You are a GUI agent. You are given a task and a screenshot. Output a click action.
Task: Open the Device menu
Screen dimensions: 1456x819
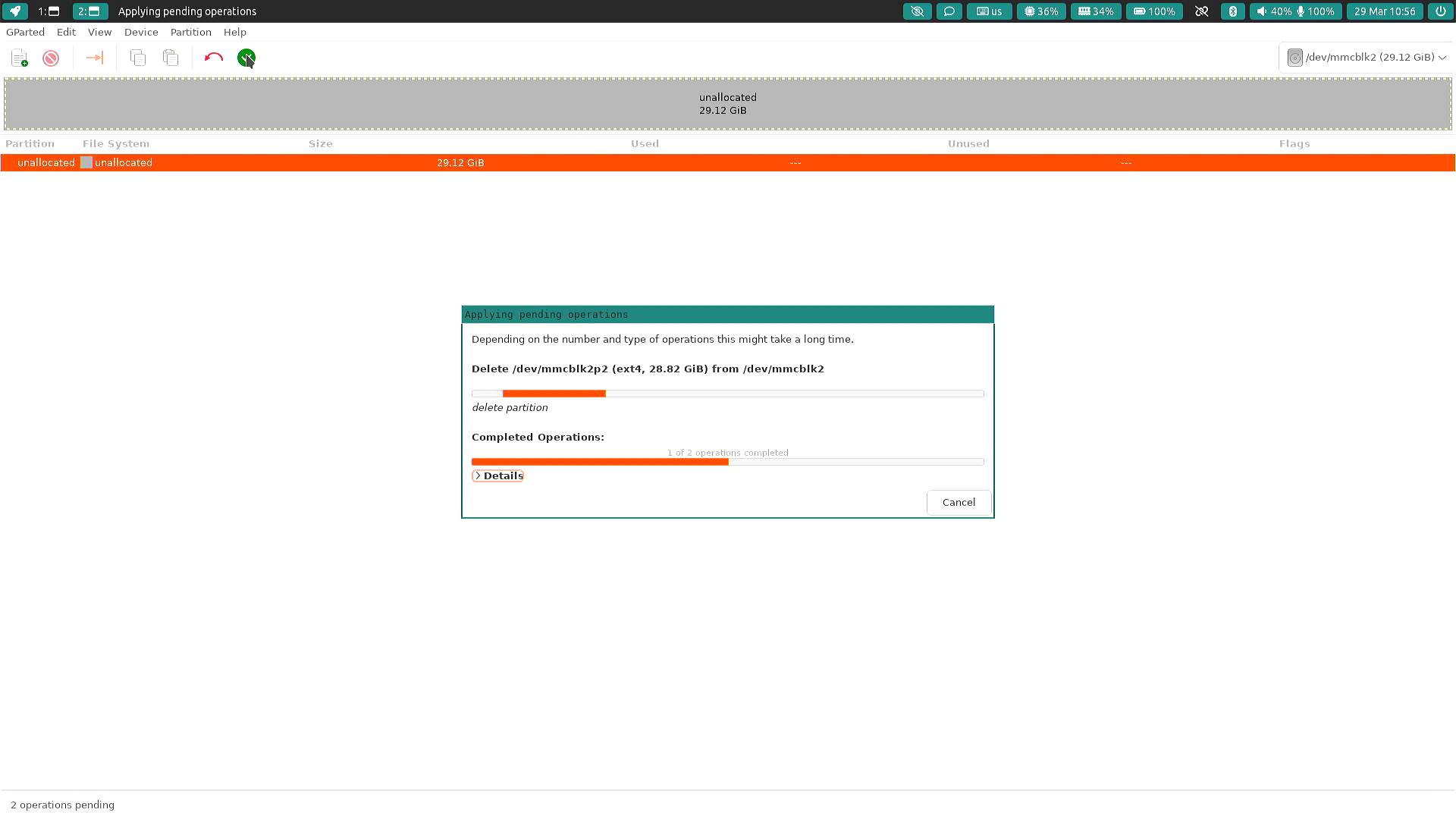141,32
